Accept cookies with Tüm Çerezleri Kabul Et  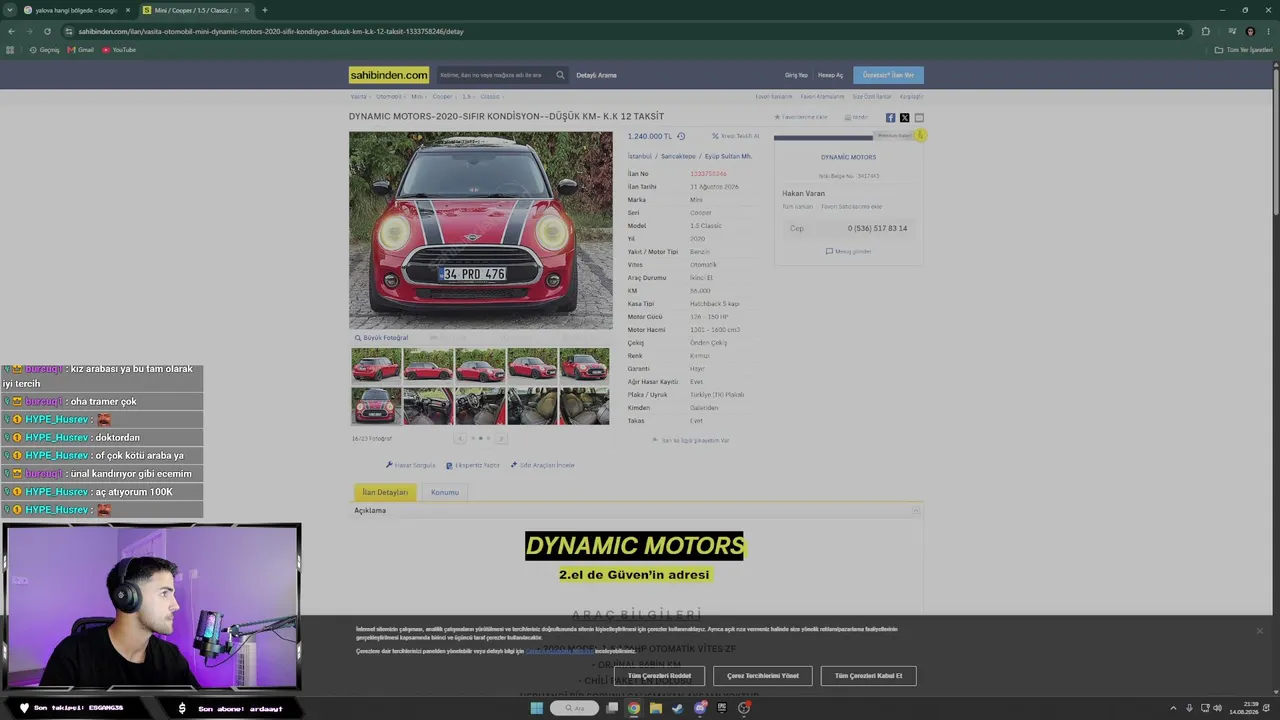[x=868, y=676]
